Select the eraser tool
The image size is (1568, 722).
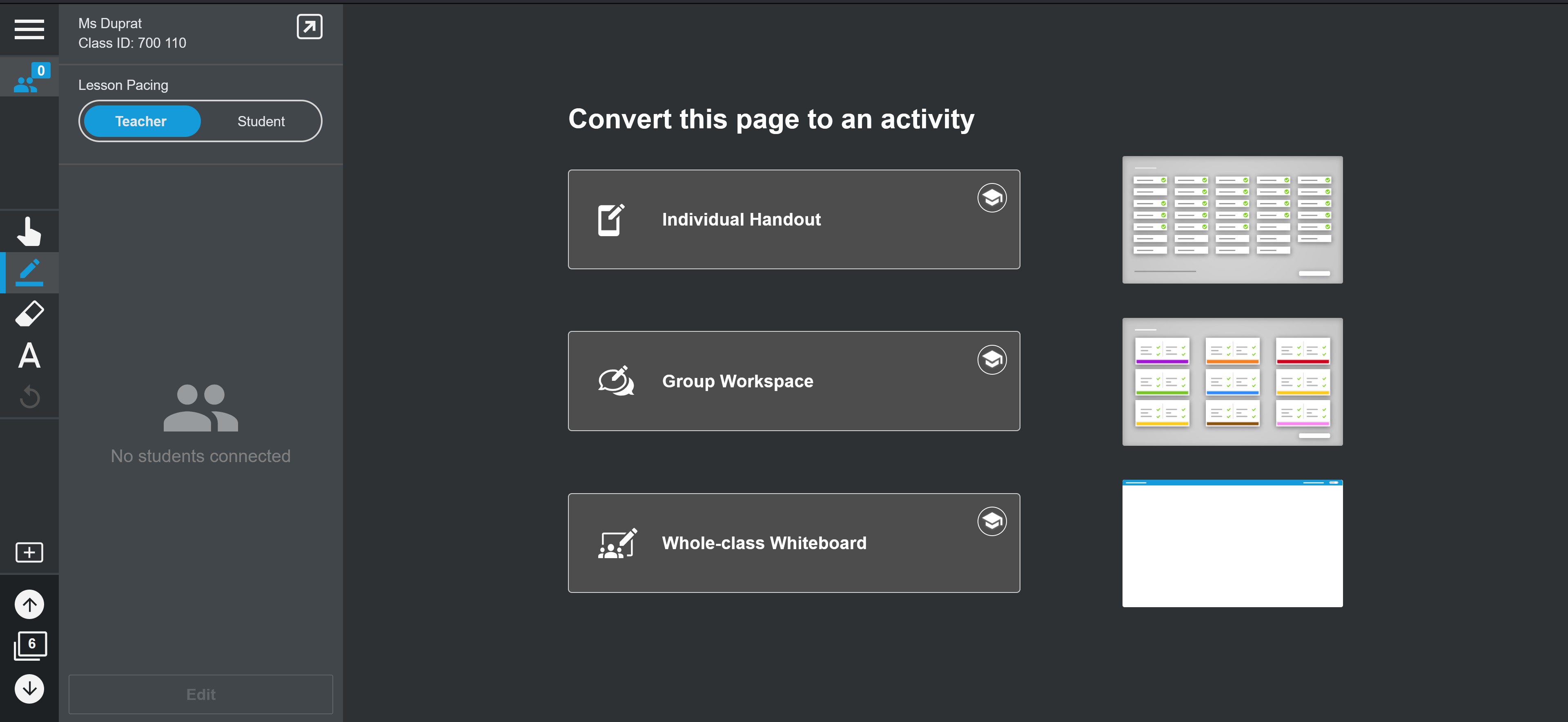(x=29, y=314)
